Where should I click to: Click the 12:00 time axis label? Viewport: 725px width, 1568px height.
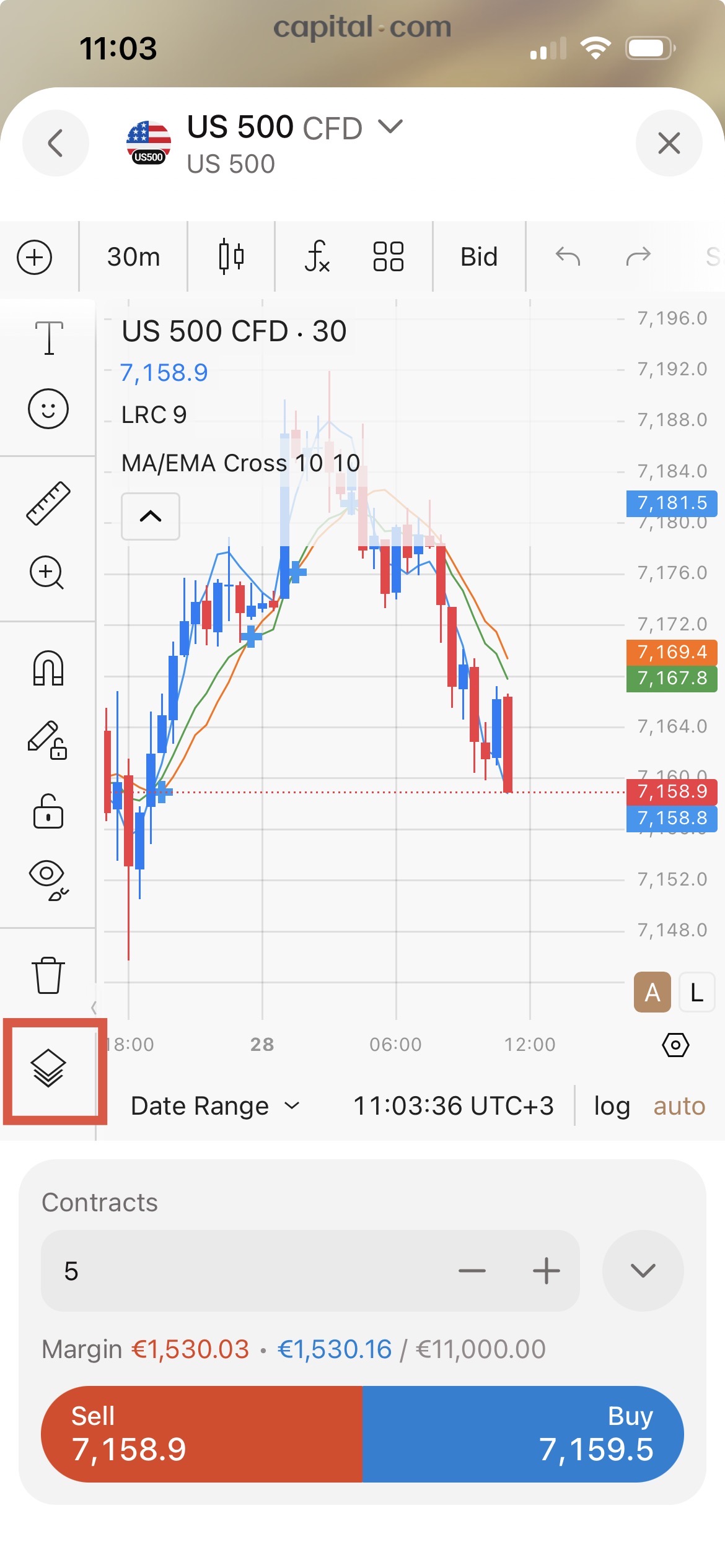tap(530, 1045)
